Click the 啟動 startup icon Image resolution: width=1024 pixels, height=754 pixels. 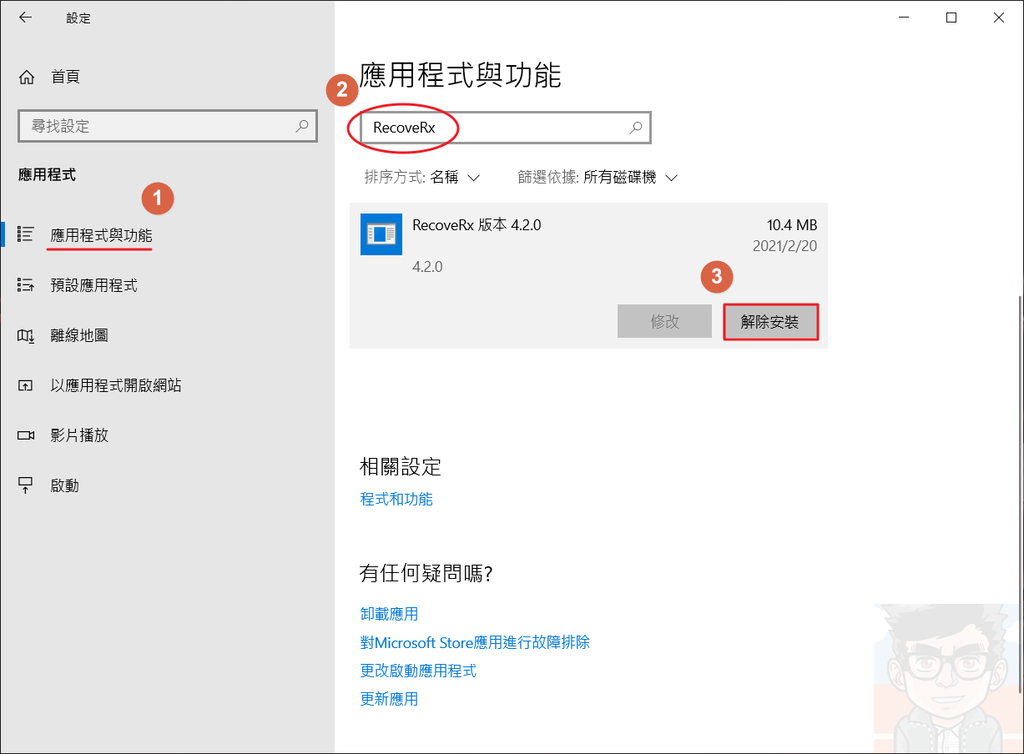click(x=25, y=485)
